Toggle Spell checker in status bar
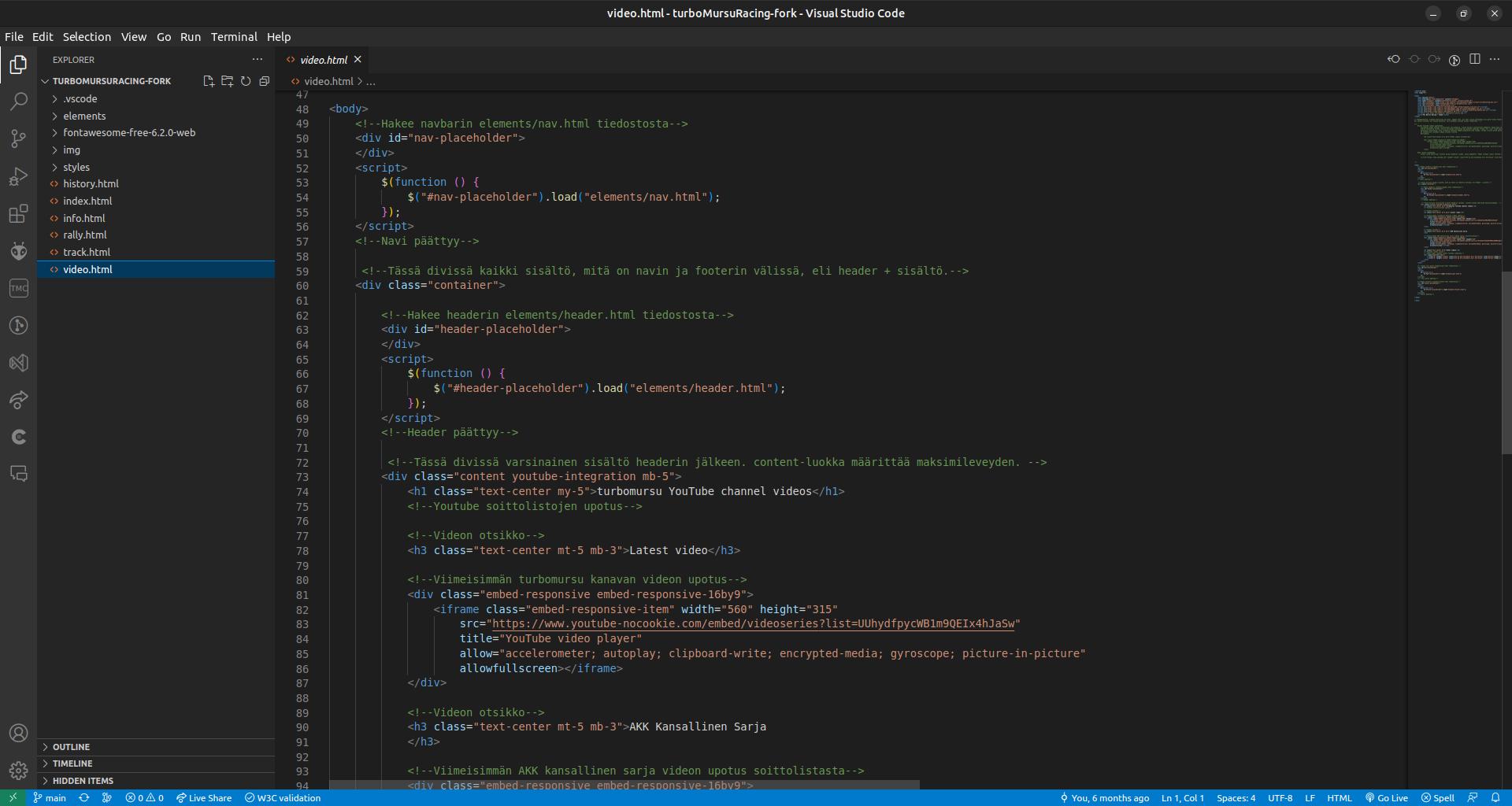This screenshot has height=806, width=1512. point(1438,797)
